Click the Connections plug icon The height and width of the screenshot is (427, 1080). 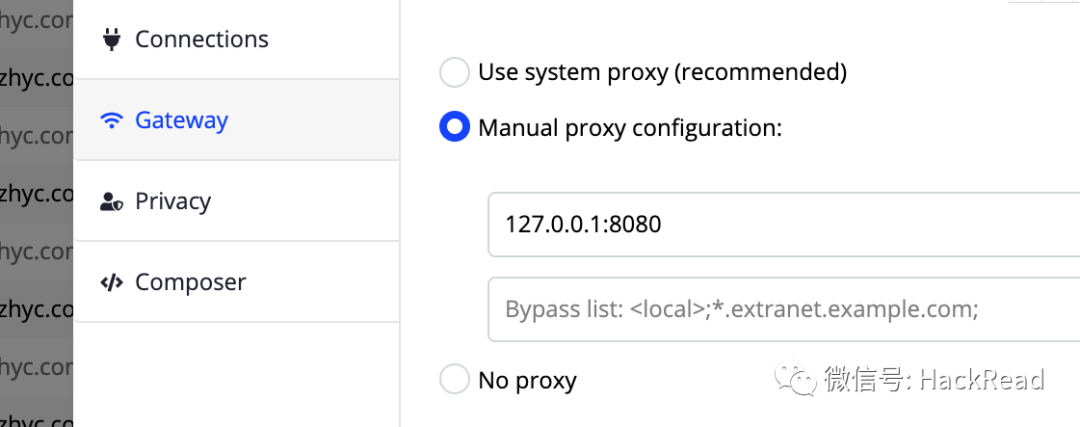click(111, 39)
